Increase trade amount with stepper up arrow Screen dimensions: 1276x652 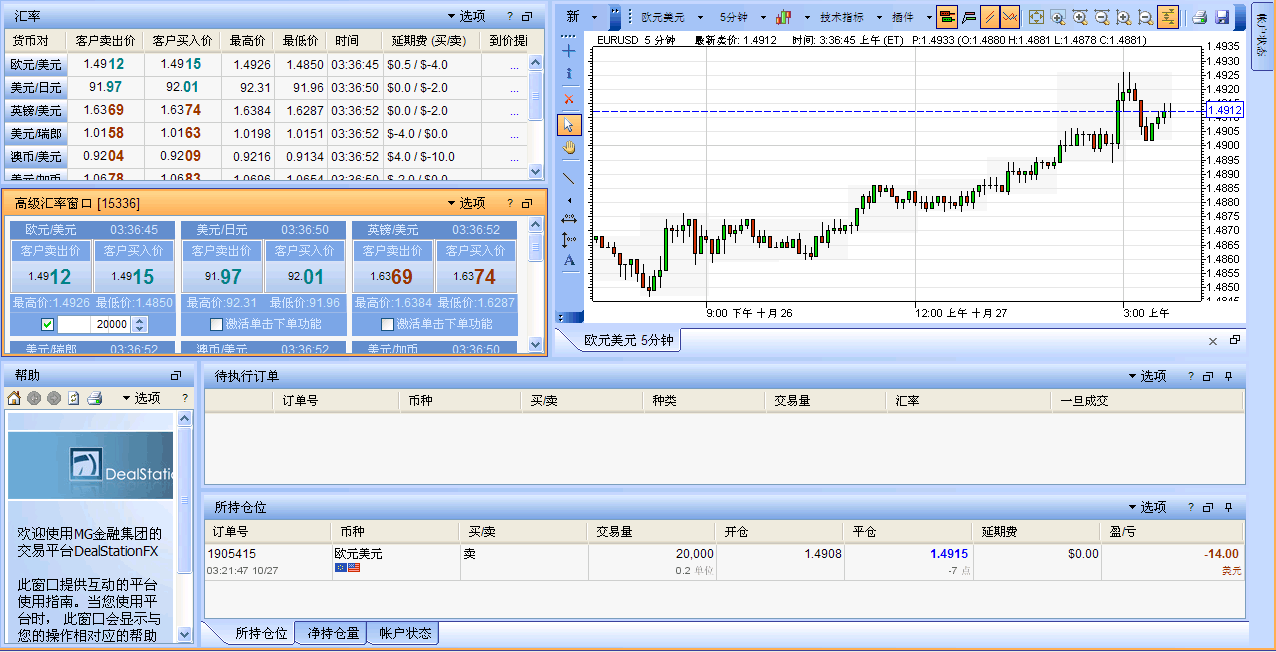pyautogui.click(x=139, y=320)
